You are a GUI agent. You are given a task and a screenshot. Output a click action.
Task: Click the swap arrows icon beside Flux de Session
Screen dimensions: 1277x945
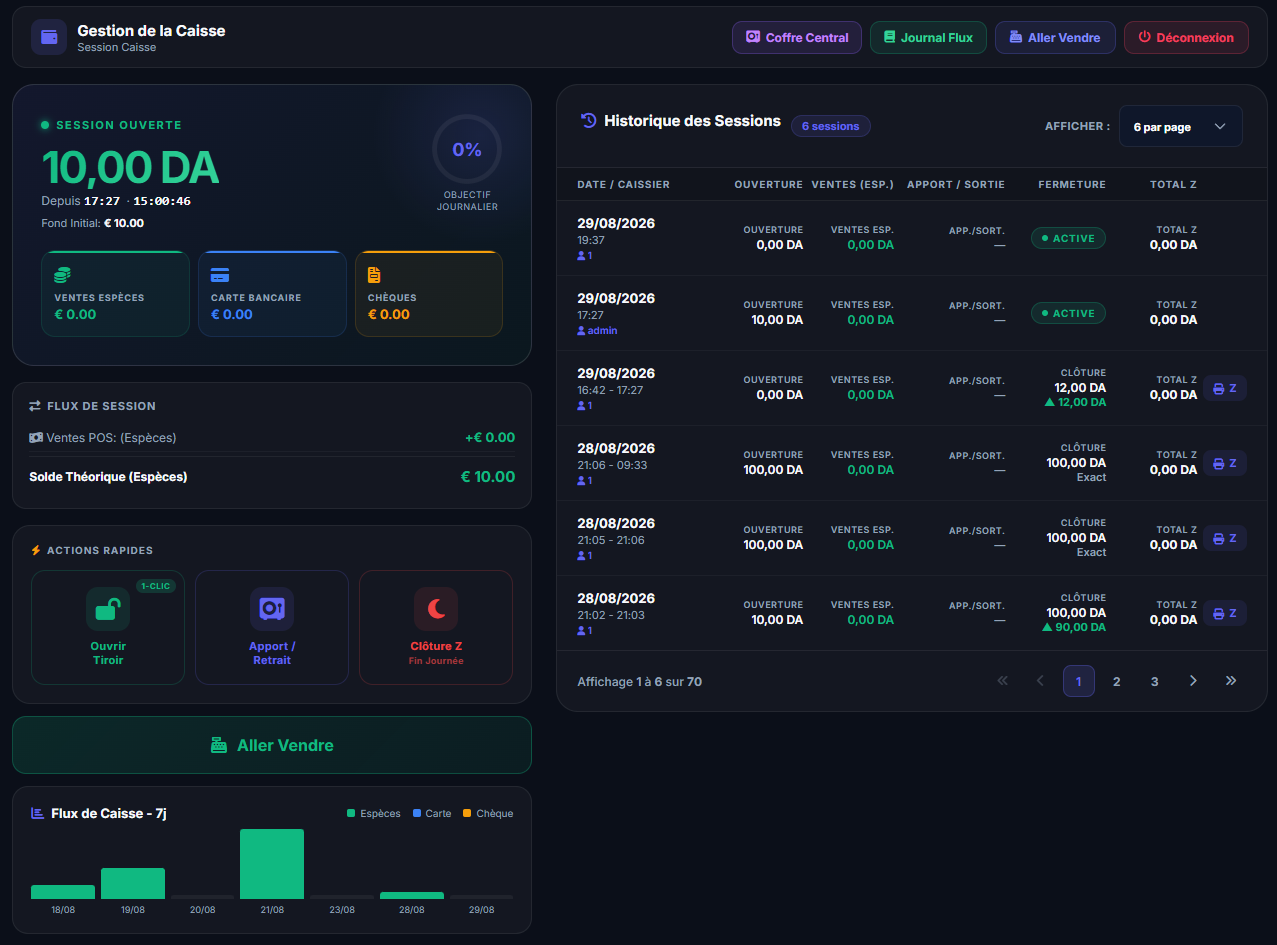35,406
